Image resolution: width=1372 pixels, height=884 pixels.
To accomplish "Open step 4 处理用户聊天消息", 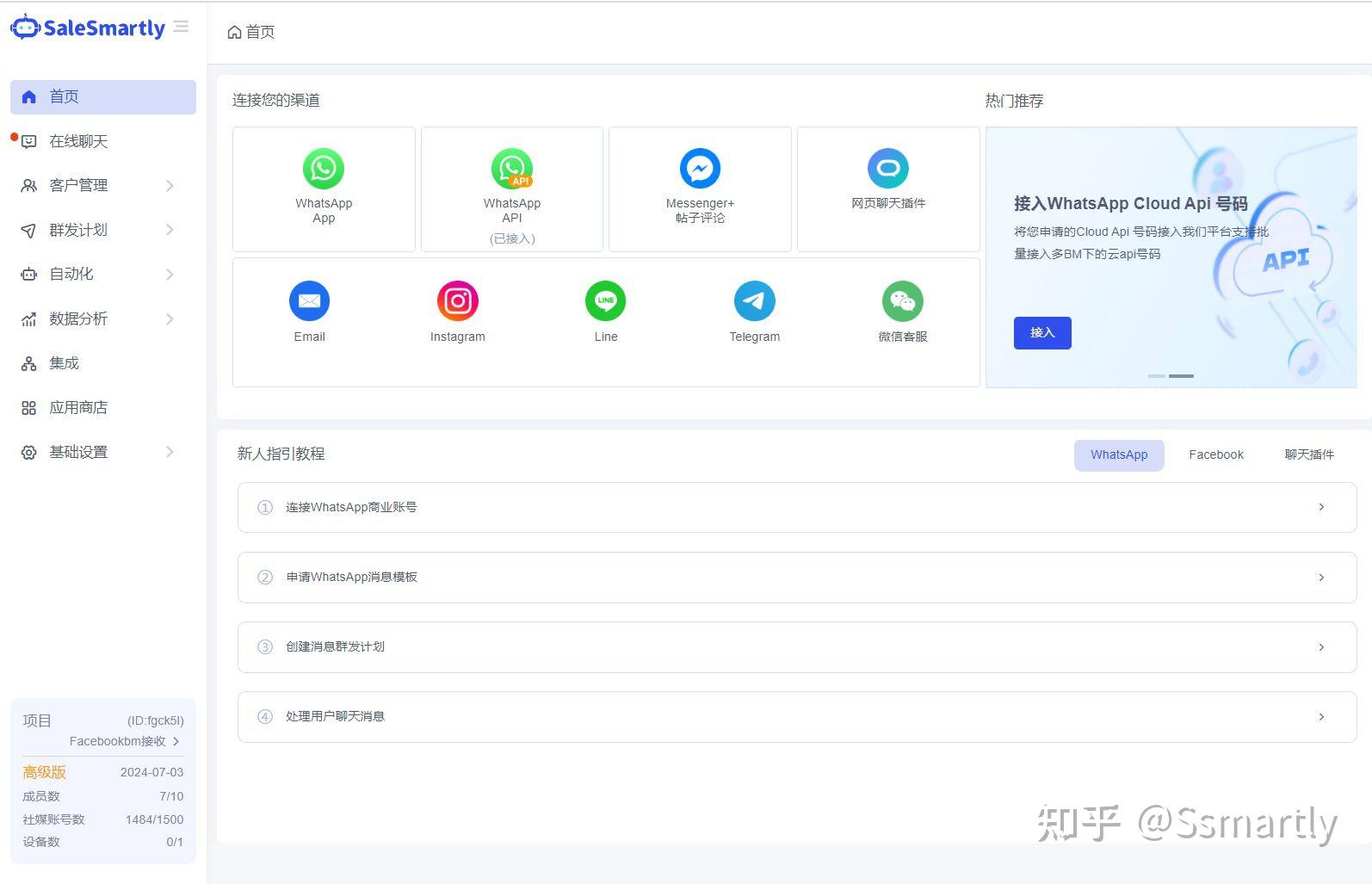I will [797, 717].
